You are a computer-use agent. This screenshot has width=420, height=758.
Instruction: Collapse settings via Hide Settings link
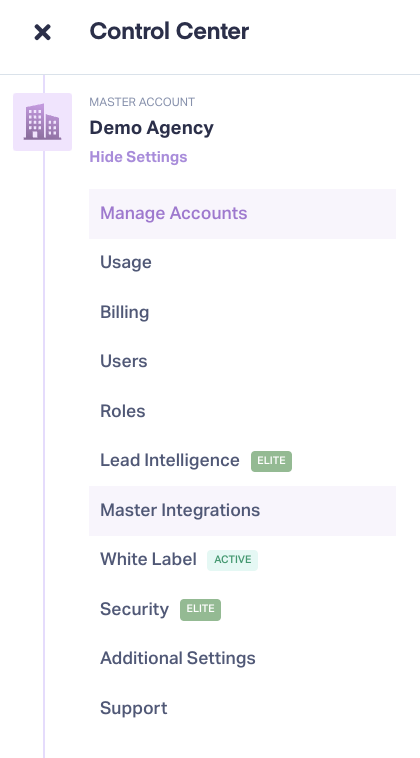pos(138,157)
